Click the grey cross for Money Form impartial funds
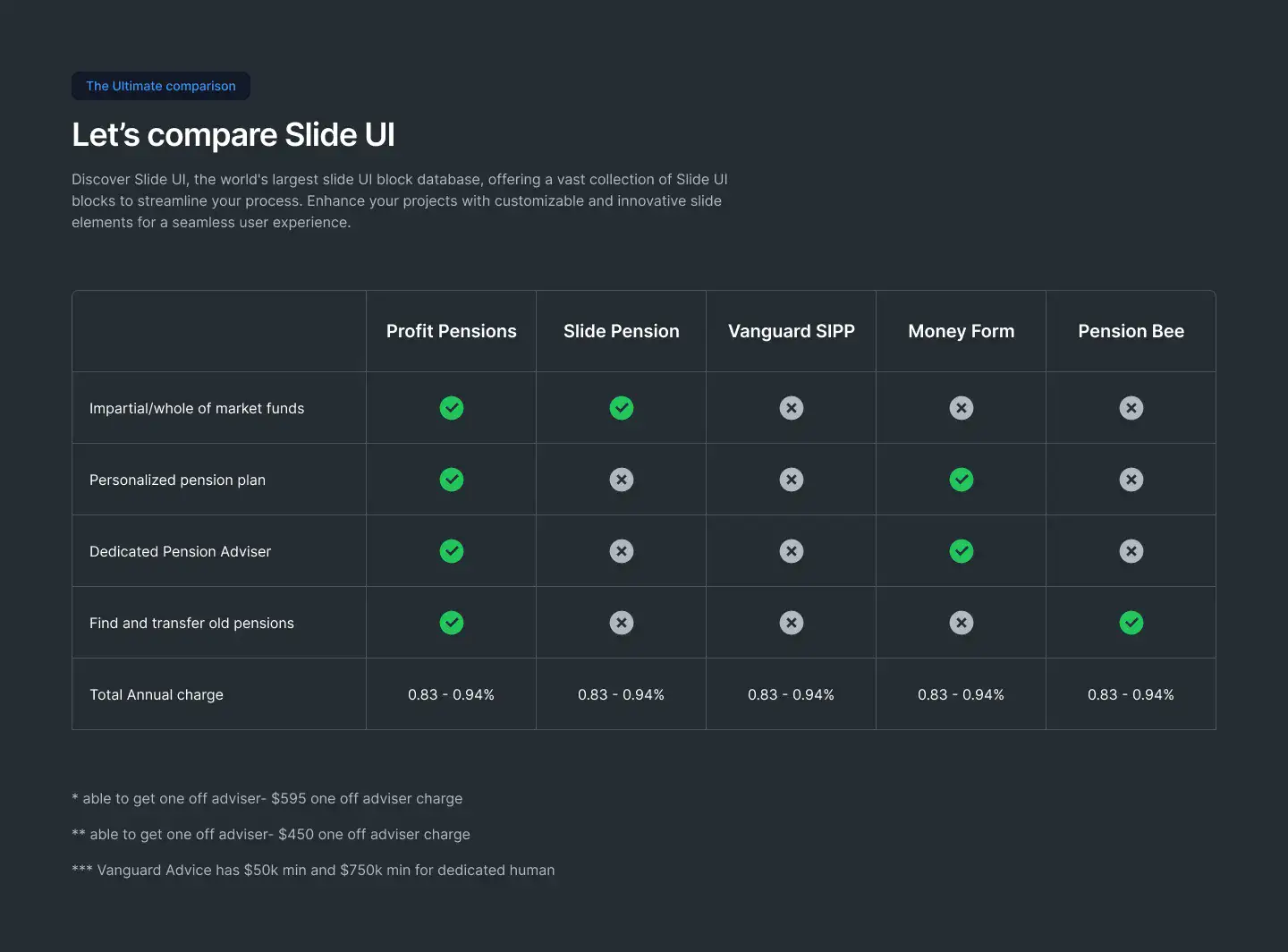The width and height of the screenshot is (1288, 952). click(x=962, y=408)
